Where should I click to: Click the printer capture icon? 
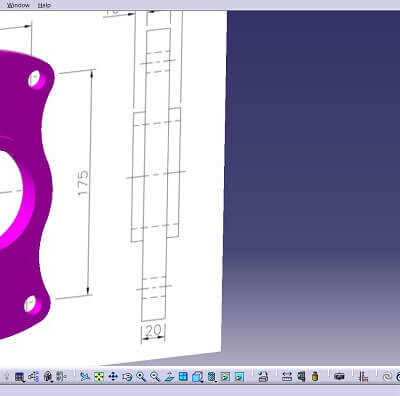click(x=263, y=377)
